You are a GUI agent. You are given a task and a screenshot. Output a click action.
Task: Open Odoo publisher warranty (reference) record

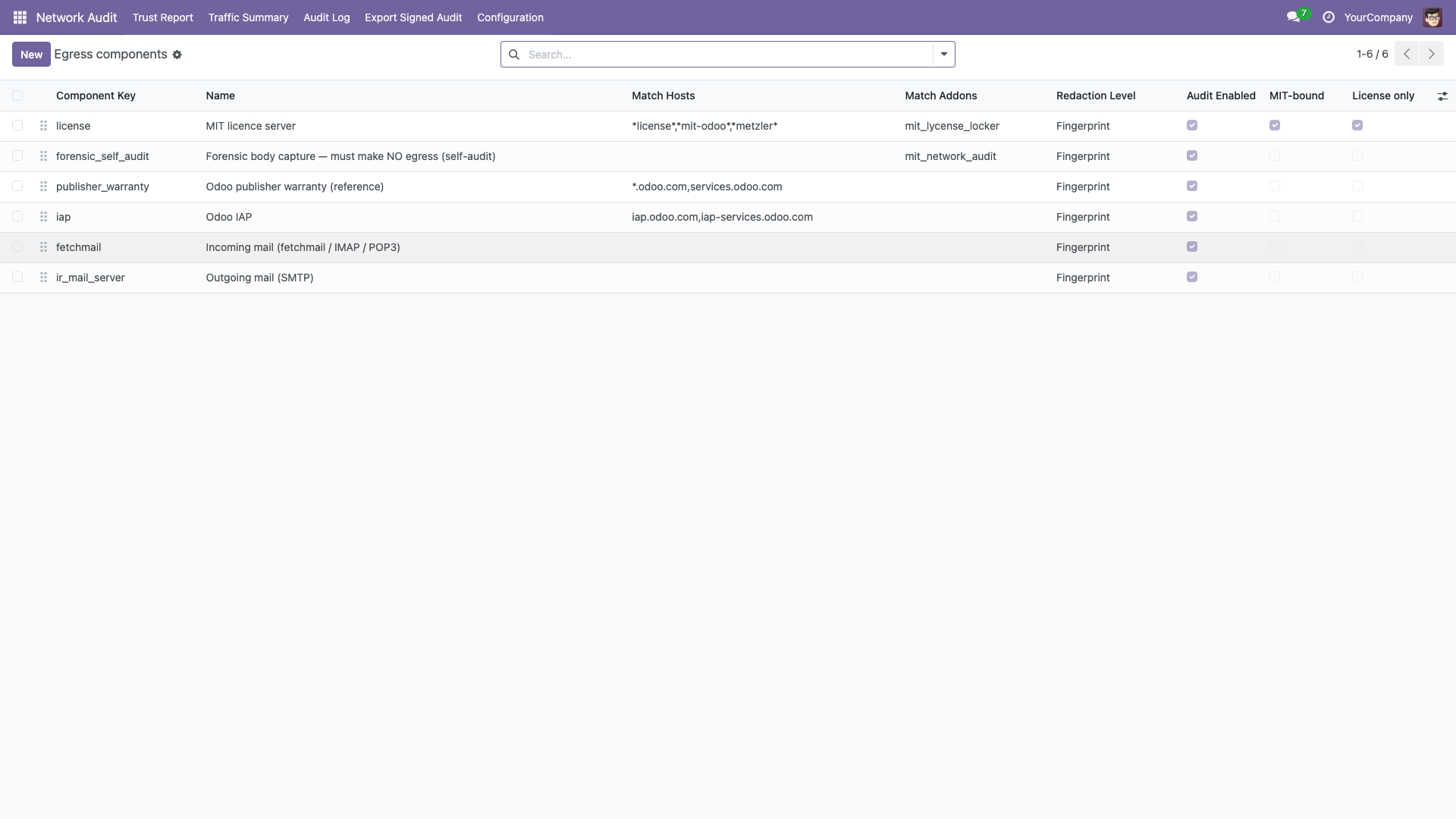[x=295, y=187]
